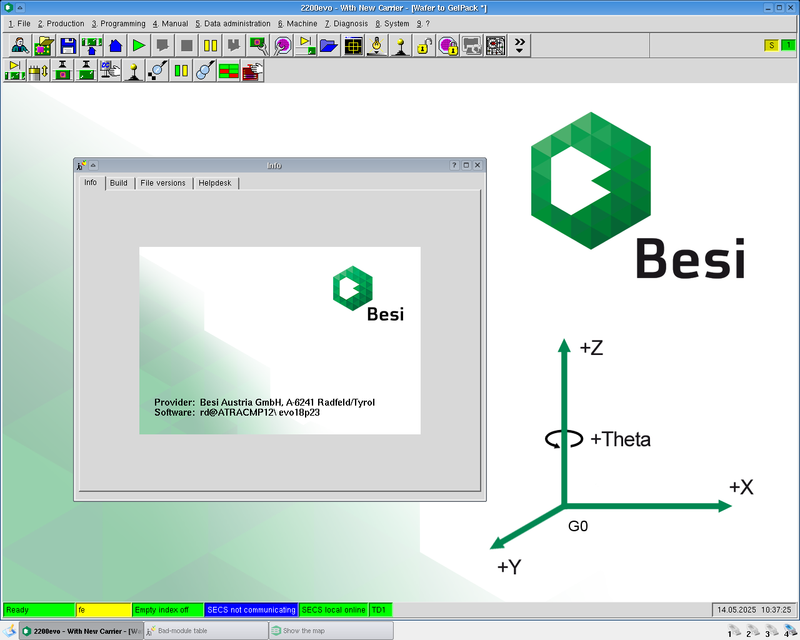Screen dimensions: 800x640
Task: Open the File menu
Action: 19,23
